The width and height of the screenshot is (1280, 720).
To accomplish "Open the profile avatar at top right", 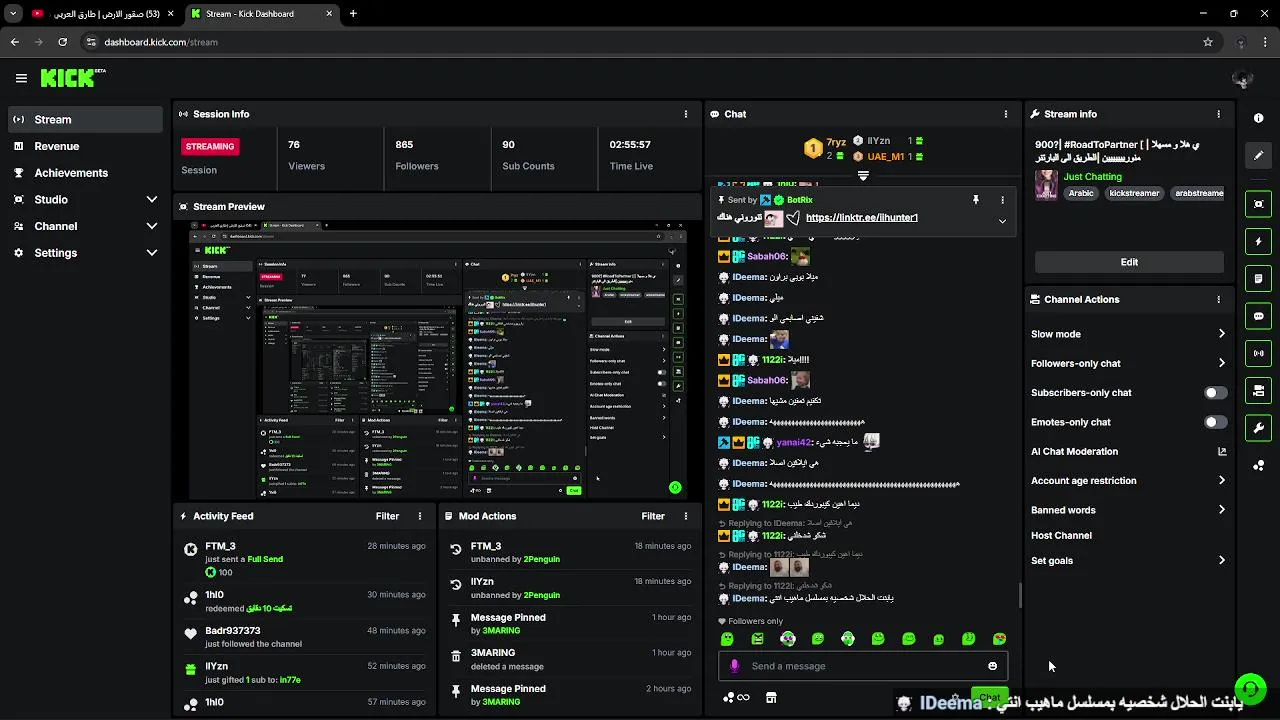I will (x=1242, y=78).
